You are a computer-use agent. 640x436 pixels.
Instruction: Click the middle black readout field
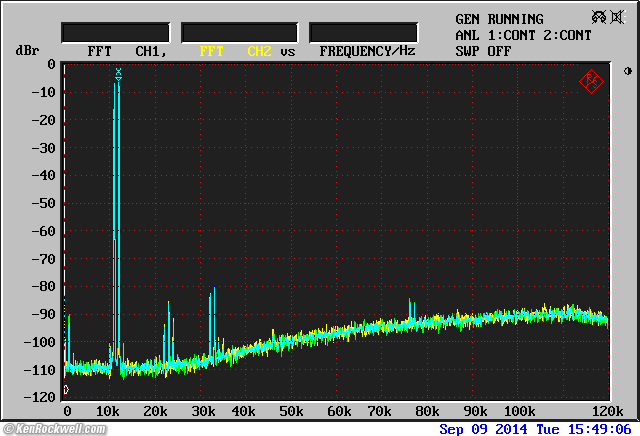pyautogui.click(x=239, y=32)
